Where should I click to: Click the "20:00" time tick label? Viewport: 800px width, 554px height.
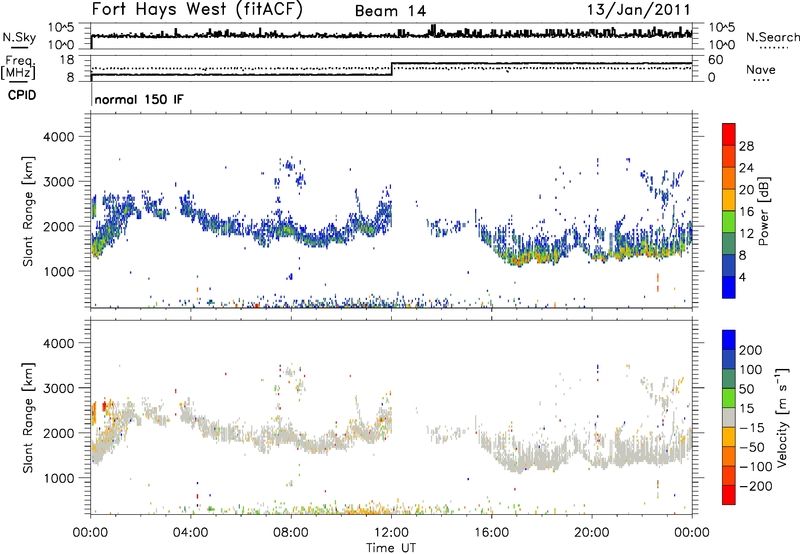591,533
